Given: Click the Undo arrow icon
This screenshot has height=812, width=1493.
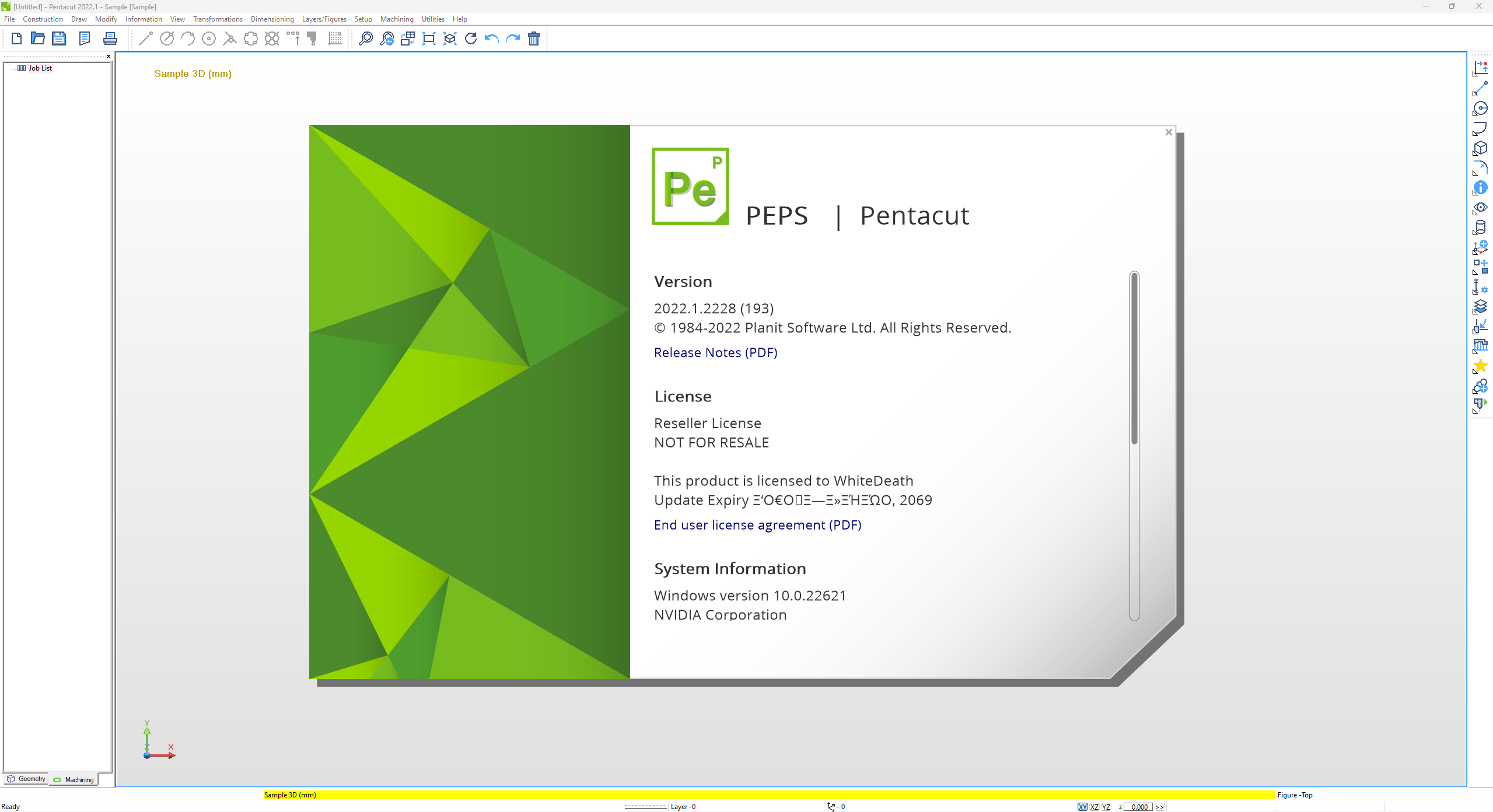Looking at the screenshot, I should click(x=491, y=38).
